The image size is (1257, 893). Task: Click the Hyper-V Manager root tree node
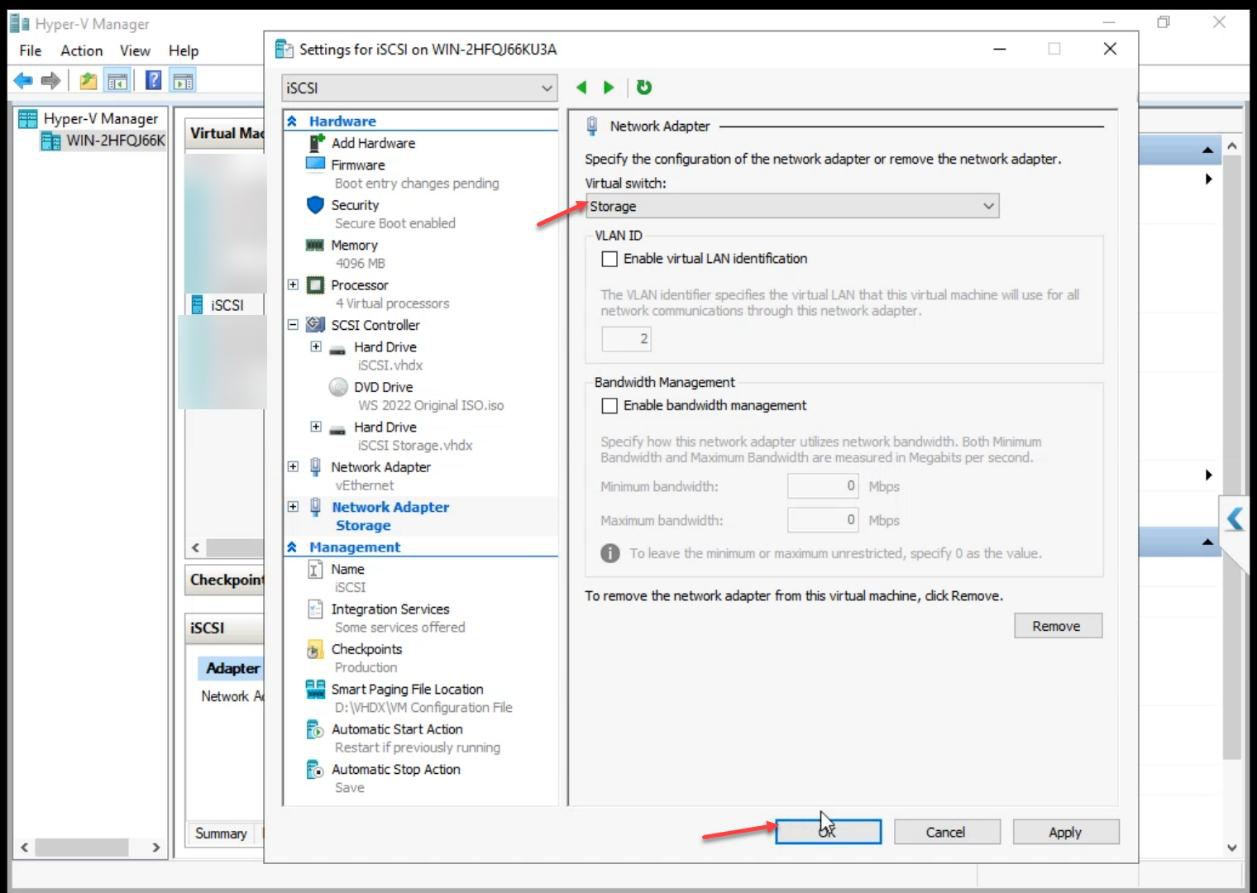click(88, 118)
